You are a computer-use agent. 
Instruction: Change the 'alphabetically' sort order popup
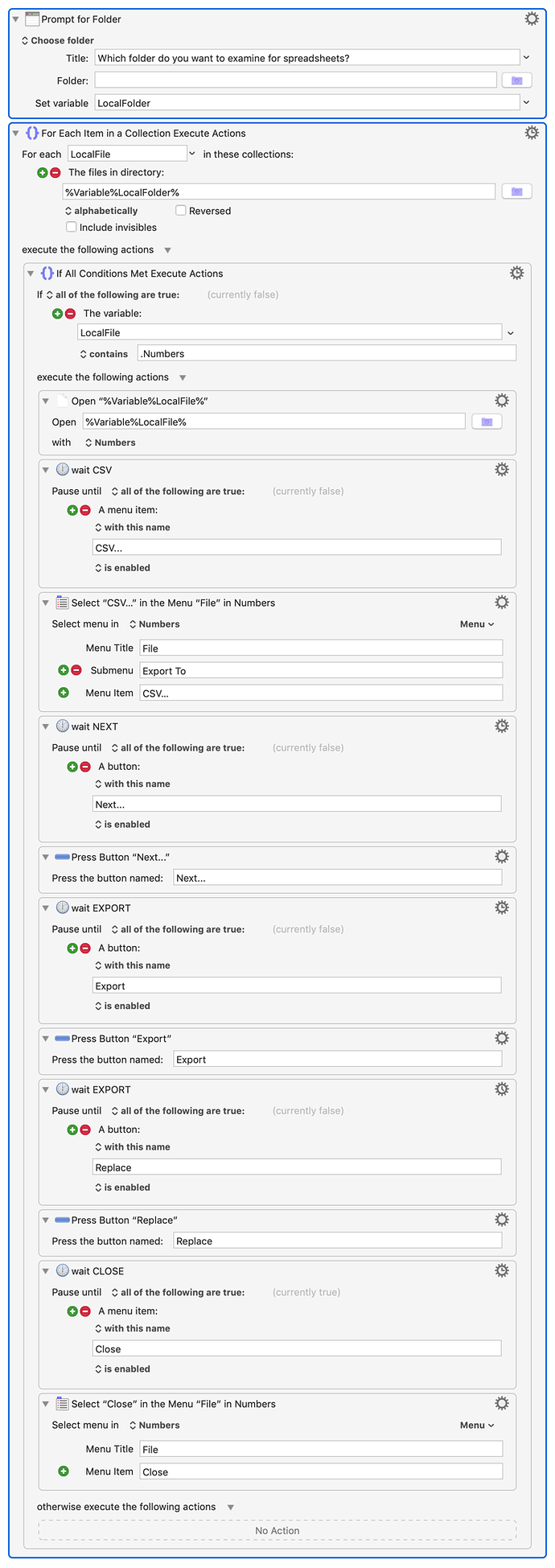(101, 211)
